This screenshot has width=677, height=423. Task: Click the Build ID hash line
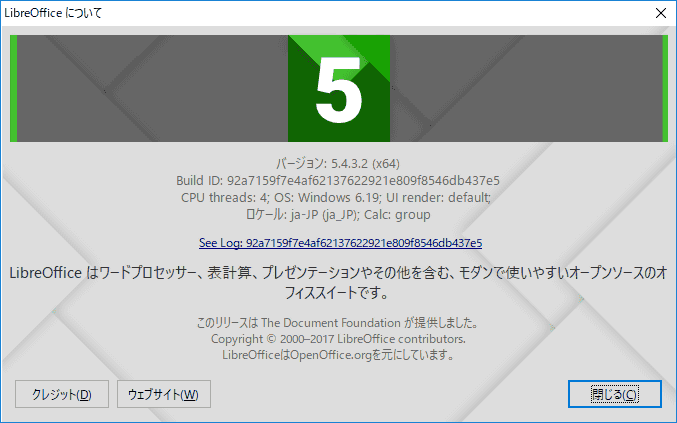coord(338,180)
